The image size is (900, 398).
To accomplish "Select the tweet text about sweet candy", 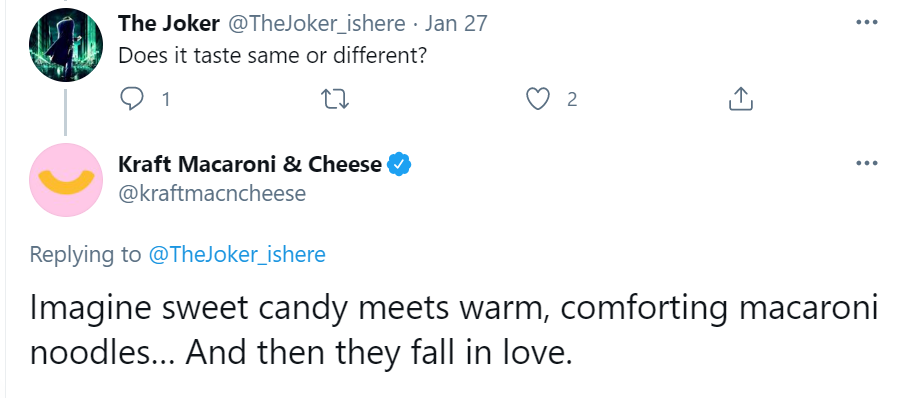I will pos(453,331).
